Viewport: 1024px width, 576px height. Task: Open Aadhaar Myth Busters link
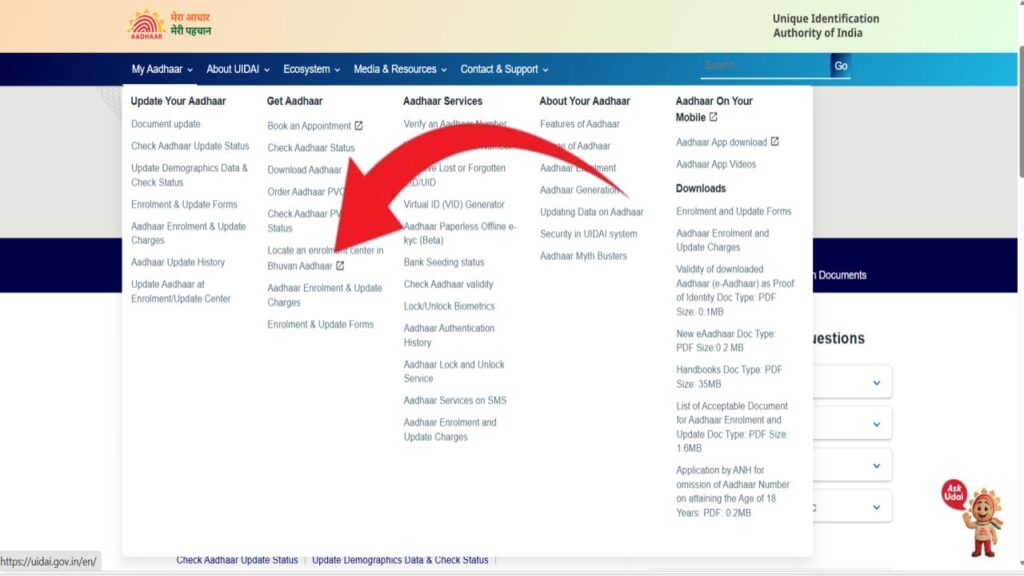pos(583,256)
